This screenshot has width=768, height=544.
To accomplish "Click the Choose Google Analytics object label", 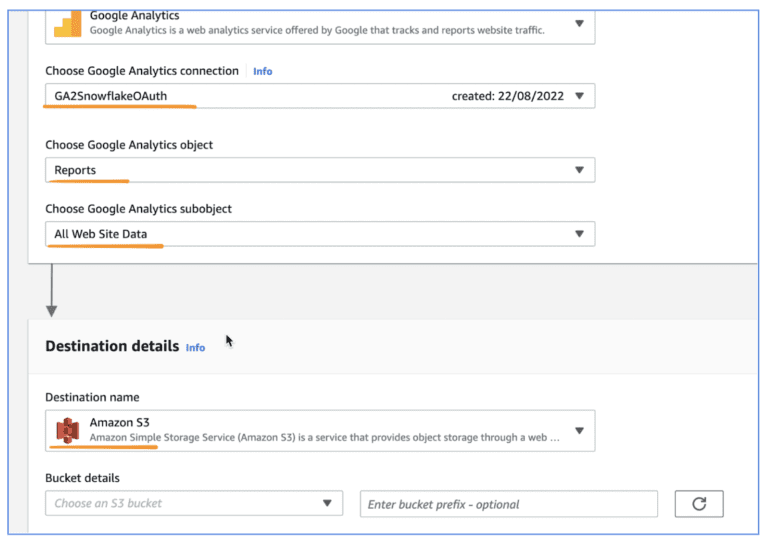I will [129, 145].
